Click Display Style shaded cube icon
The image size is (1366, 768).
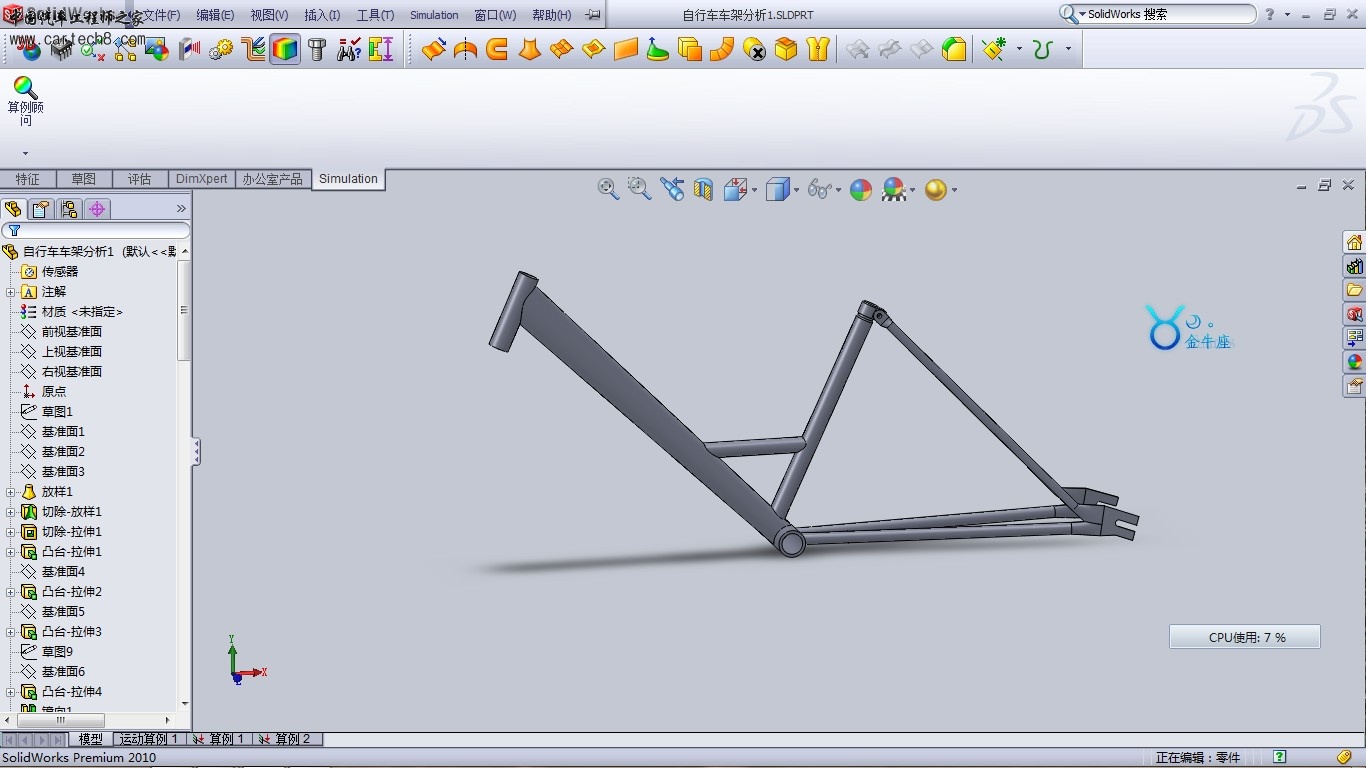click(777, 189)
